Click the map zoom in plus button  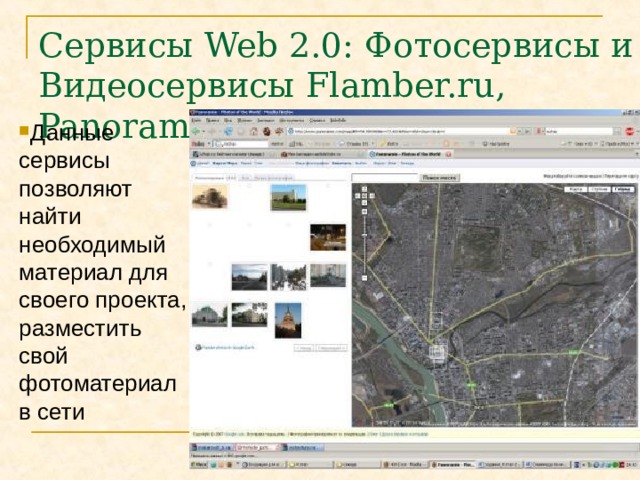(364, 211)
